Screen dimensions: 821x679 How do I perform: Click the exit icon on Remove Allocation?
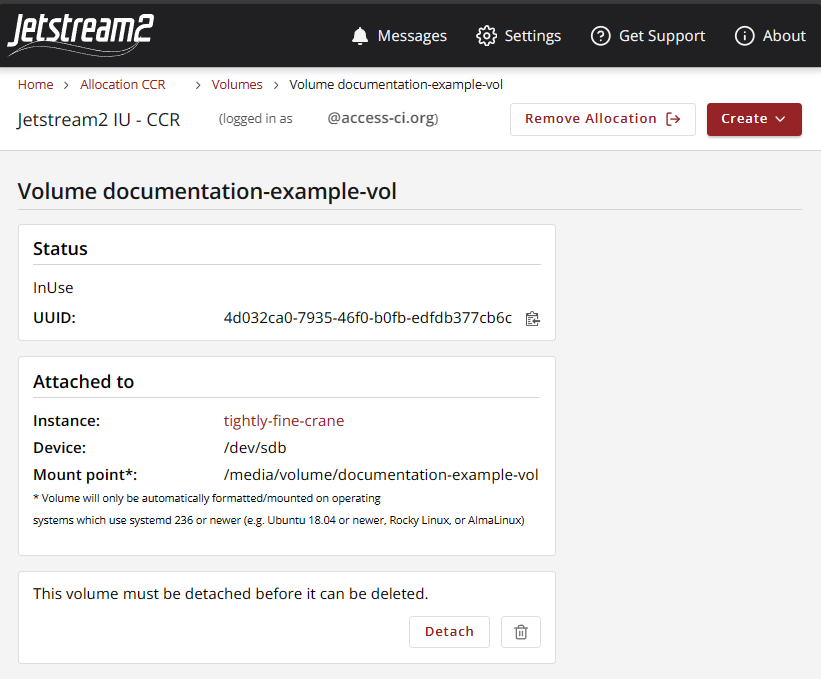click(x=671, y=118)
